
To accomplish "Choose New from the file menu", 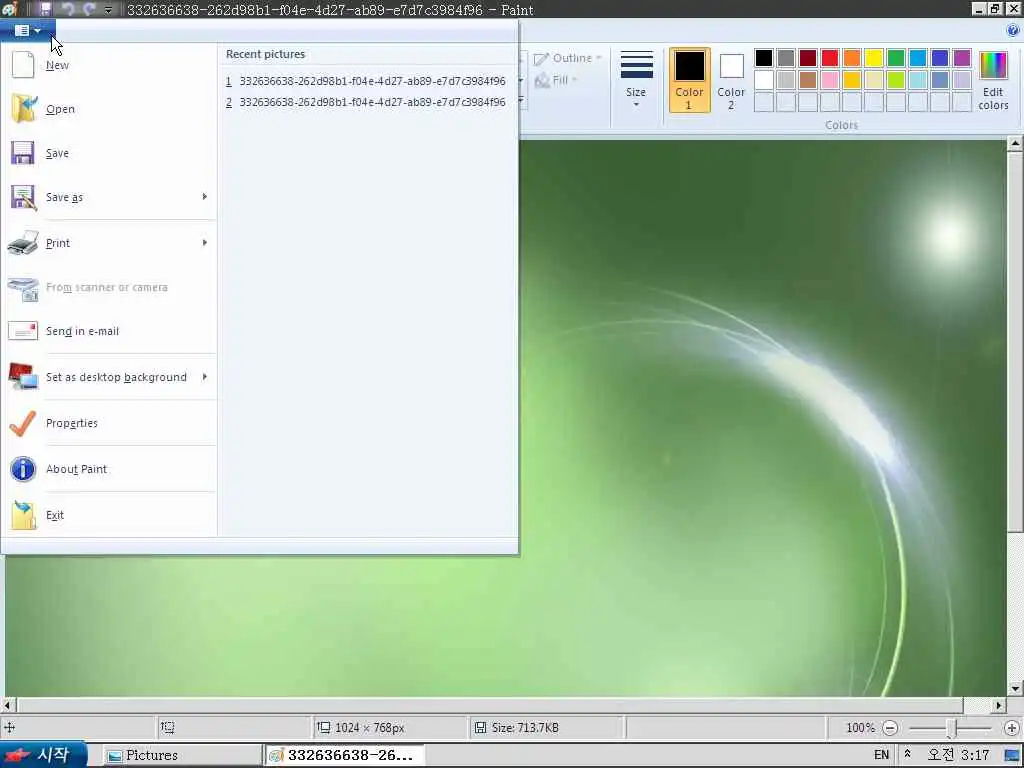I will (109, 65).
